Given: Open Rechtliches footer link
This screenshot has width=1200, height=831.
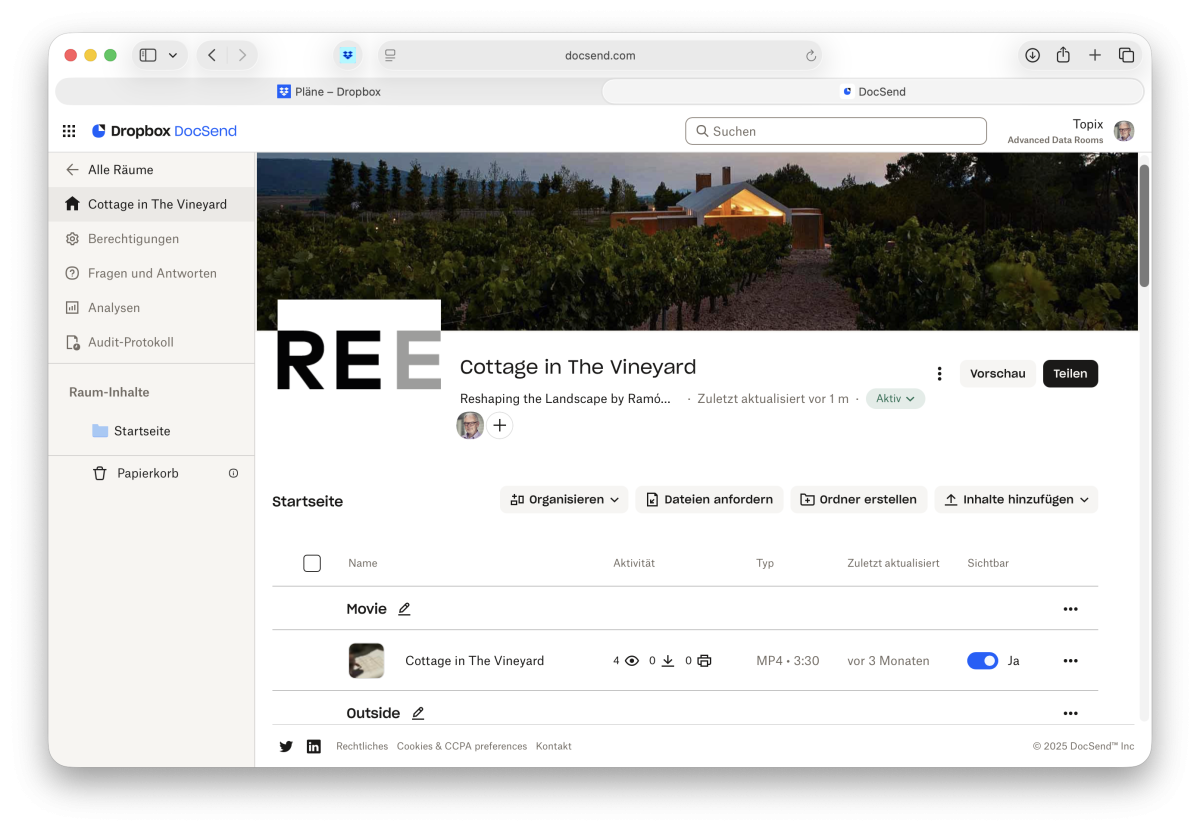Looking at the screenshot, I should [x=362, y=746].
